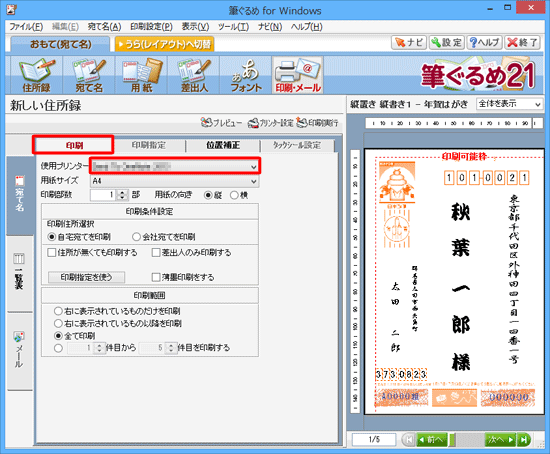Select the おもて(宛て名) tab

coord(60,44)
